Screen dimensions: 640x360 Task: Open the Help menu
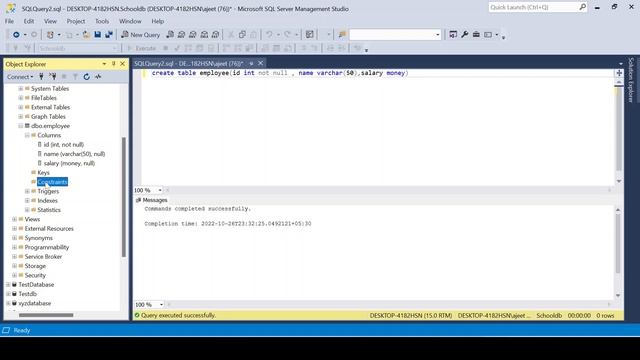[158, 21]
